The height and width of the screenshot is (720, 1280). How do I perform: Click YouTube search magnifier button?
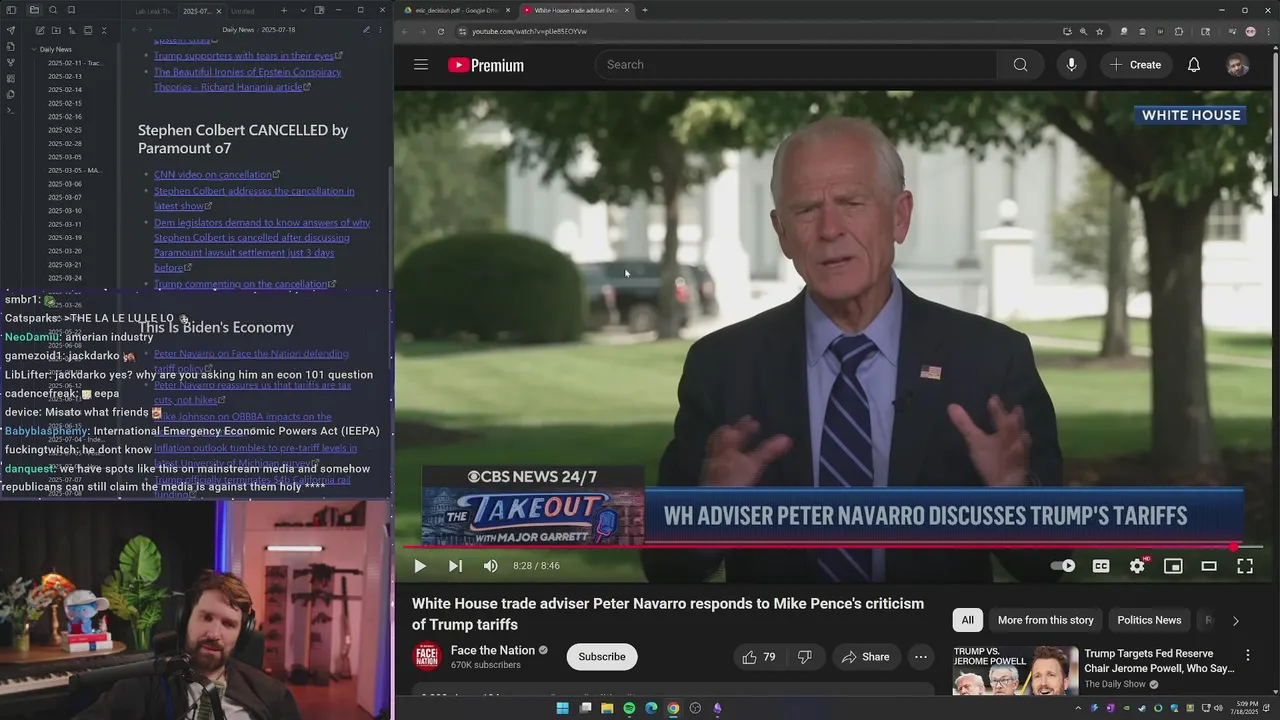click(x=1020, y=65)
